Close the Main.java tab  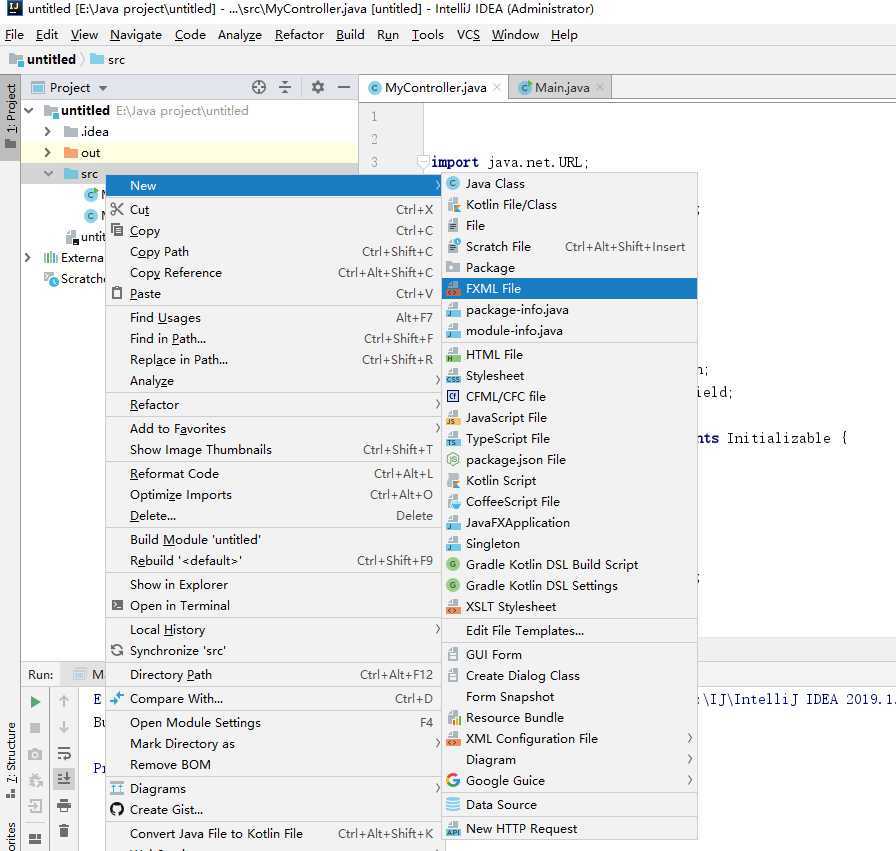(599, 87)
